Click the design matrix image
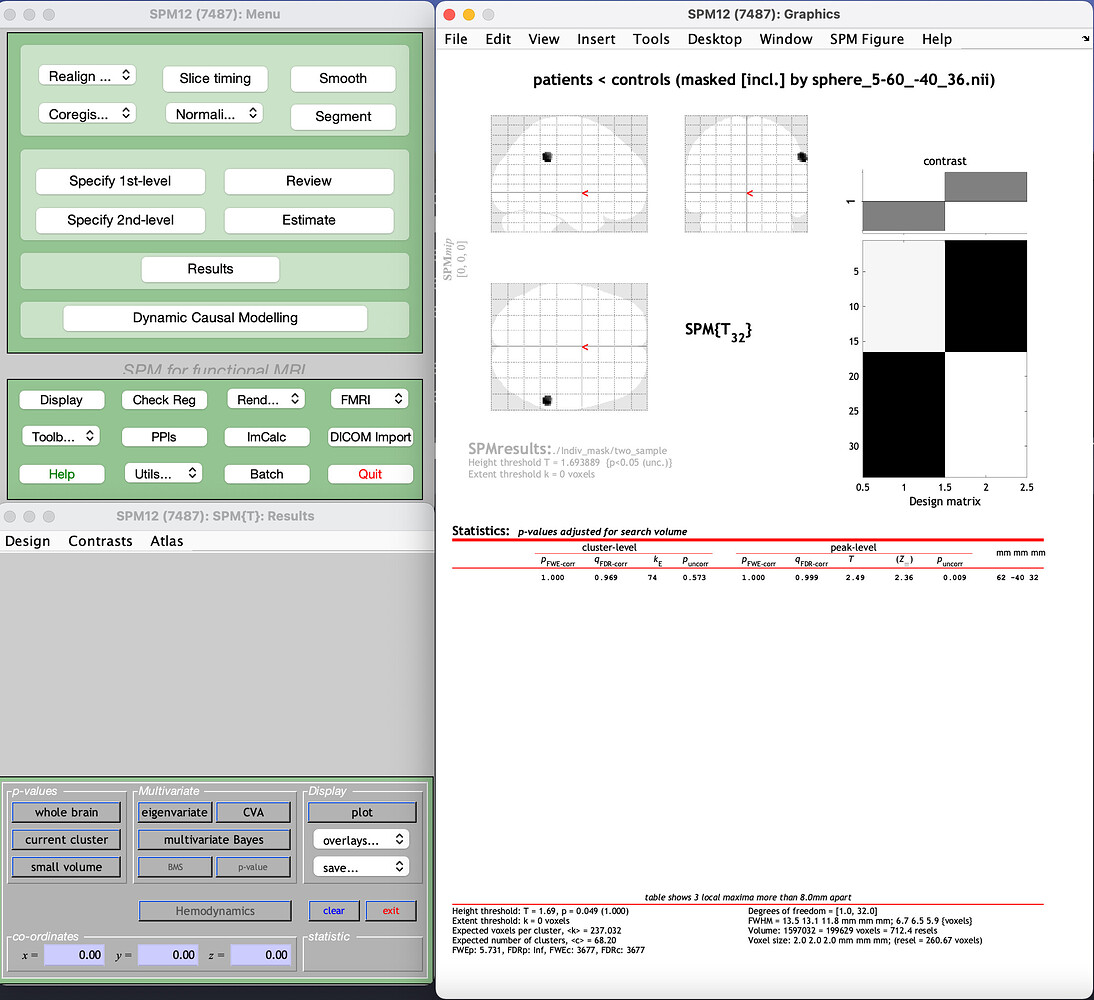The height and width of the screenshot is (1000, 1094). coord(944,358)
